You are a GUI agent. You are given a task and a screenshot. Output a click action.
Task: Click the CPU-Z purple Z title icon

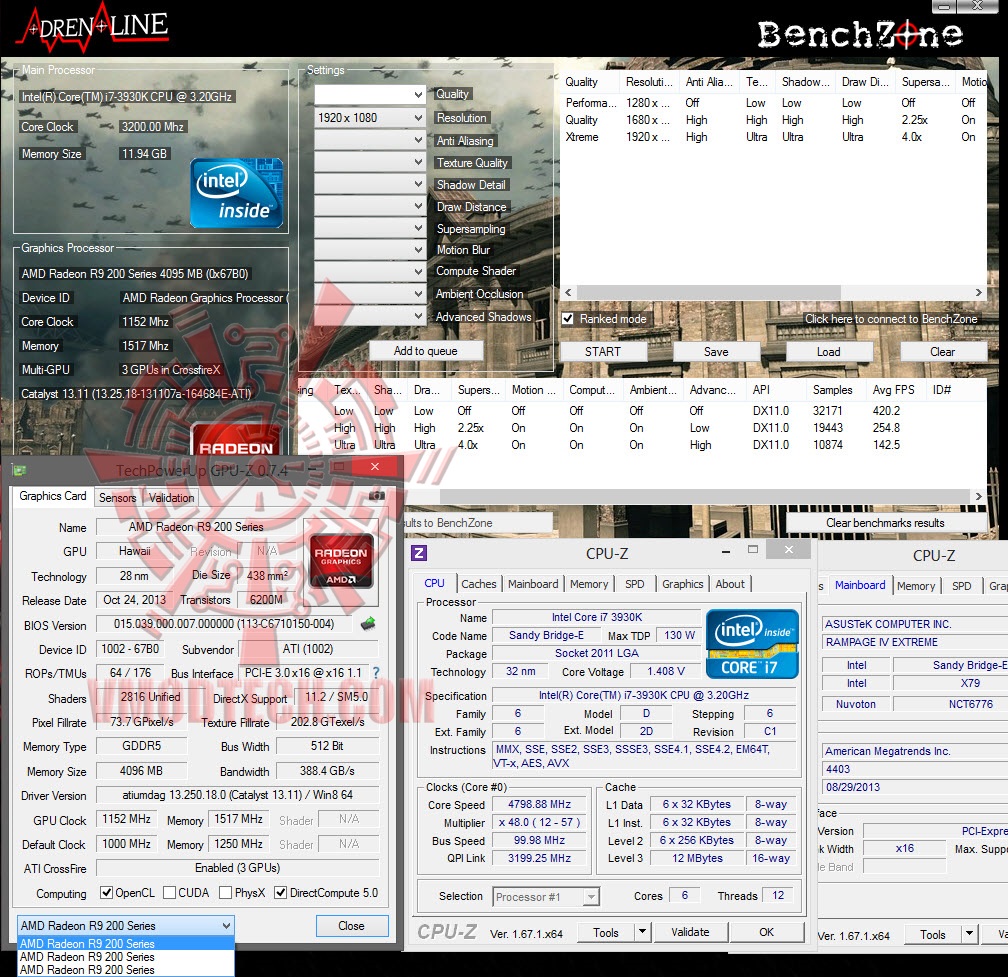(419, 553)
